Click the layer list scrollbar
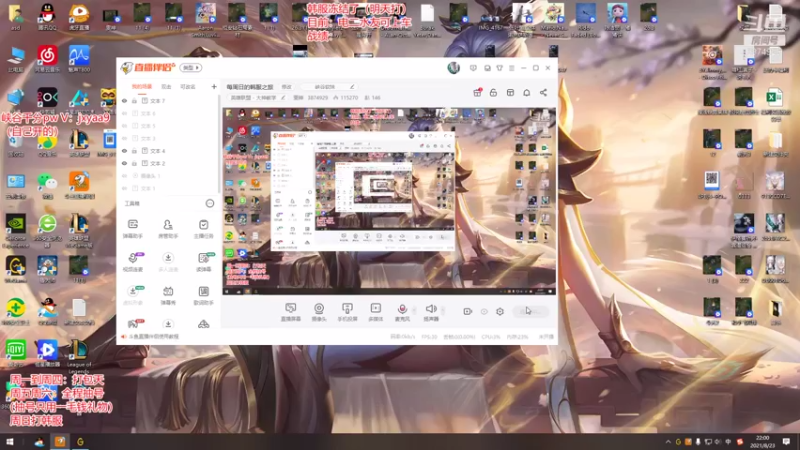 (219, 143)
